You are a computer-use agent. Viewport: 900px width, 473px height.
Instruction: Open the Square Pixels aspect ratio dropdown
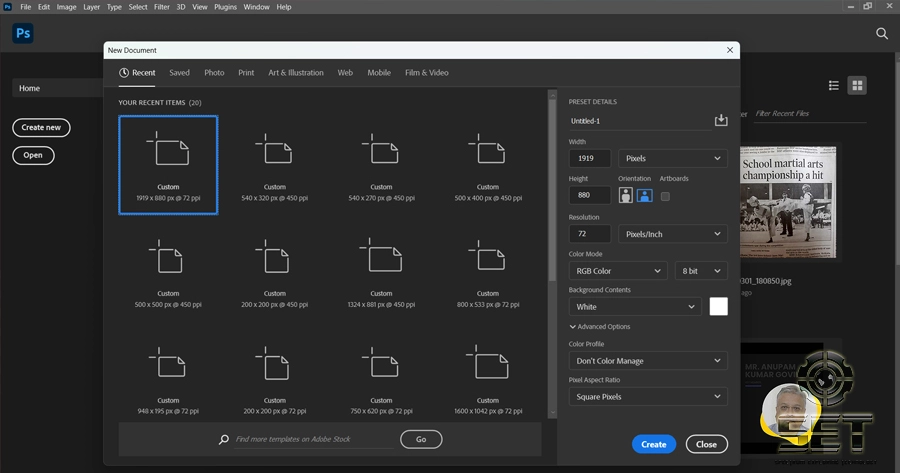tap(648, 397)
